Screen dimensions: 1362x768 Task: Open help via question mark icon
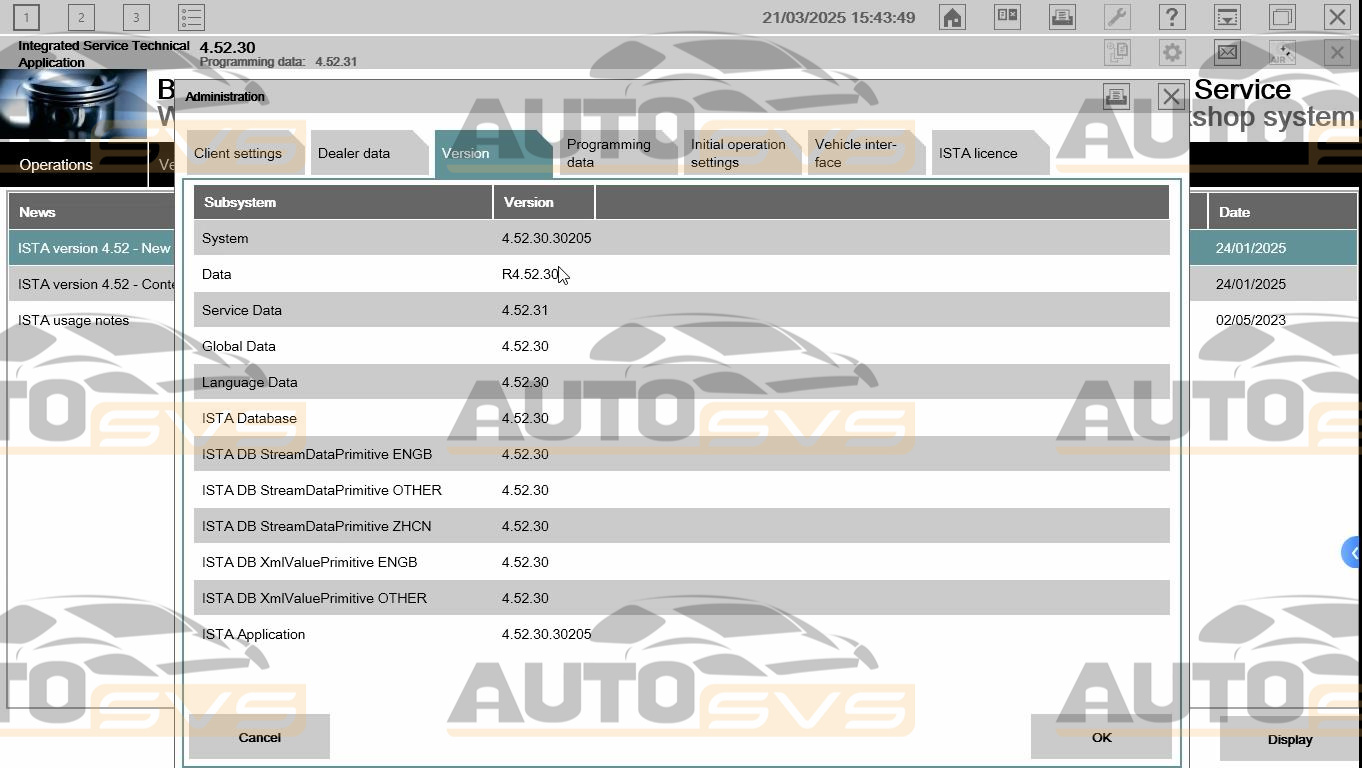pyautogui.click(x=1172, y=17)
